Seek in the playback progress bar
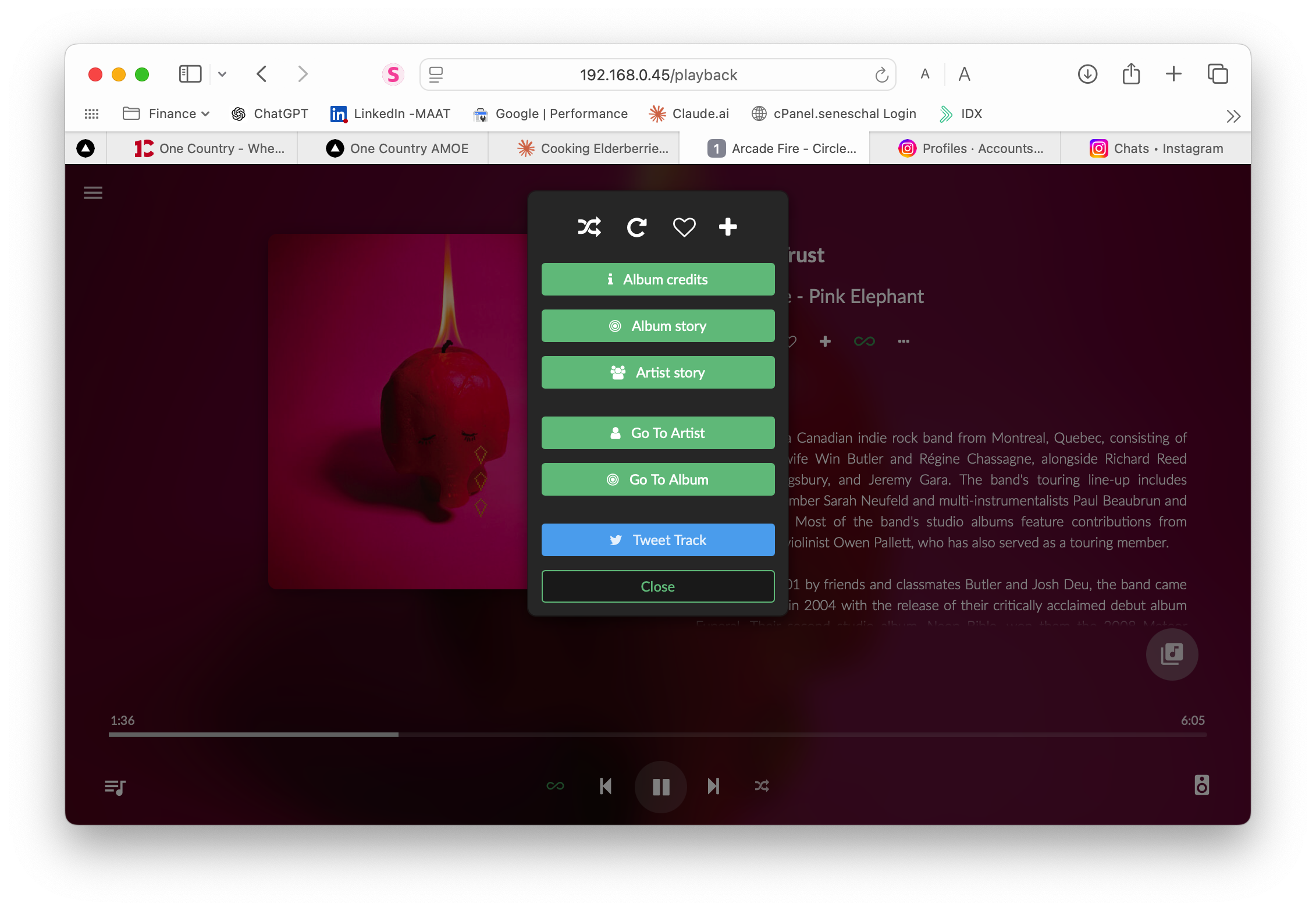This screenshot has width=1316, height=911. pyautogui.click(x=657, y=735)
